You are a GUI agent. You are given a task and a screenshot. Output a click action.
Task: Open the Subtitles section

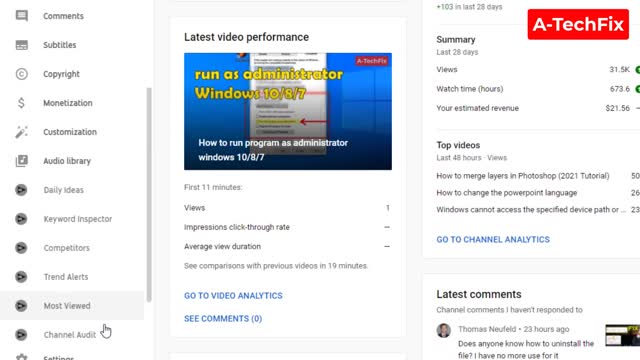(x=60, y=45)
